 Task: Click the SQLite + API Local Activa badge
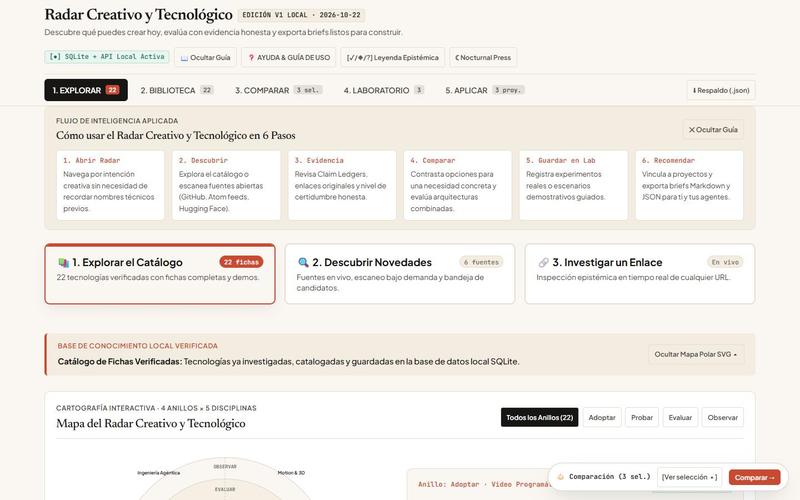pyautogui.click(x=107, y=57)
